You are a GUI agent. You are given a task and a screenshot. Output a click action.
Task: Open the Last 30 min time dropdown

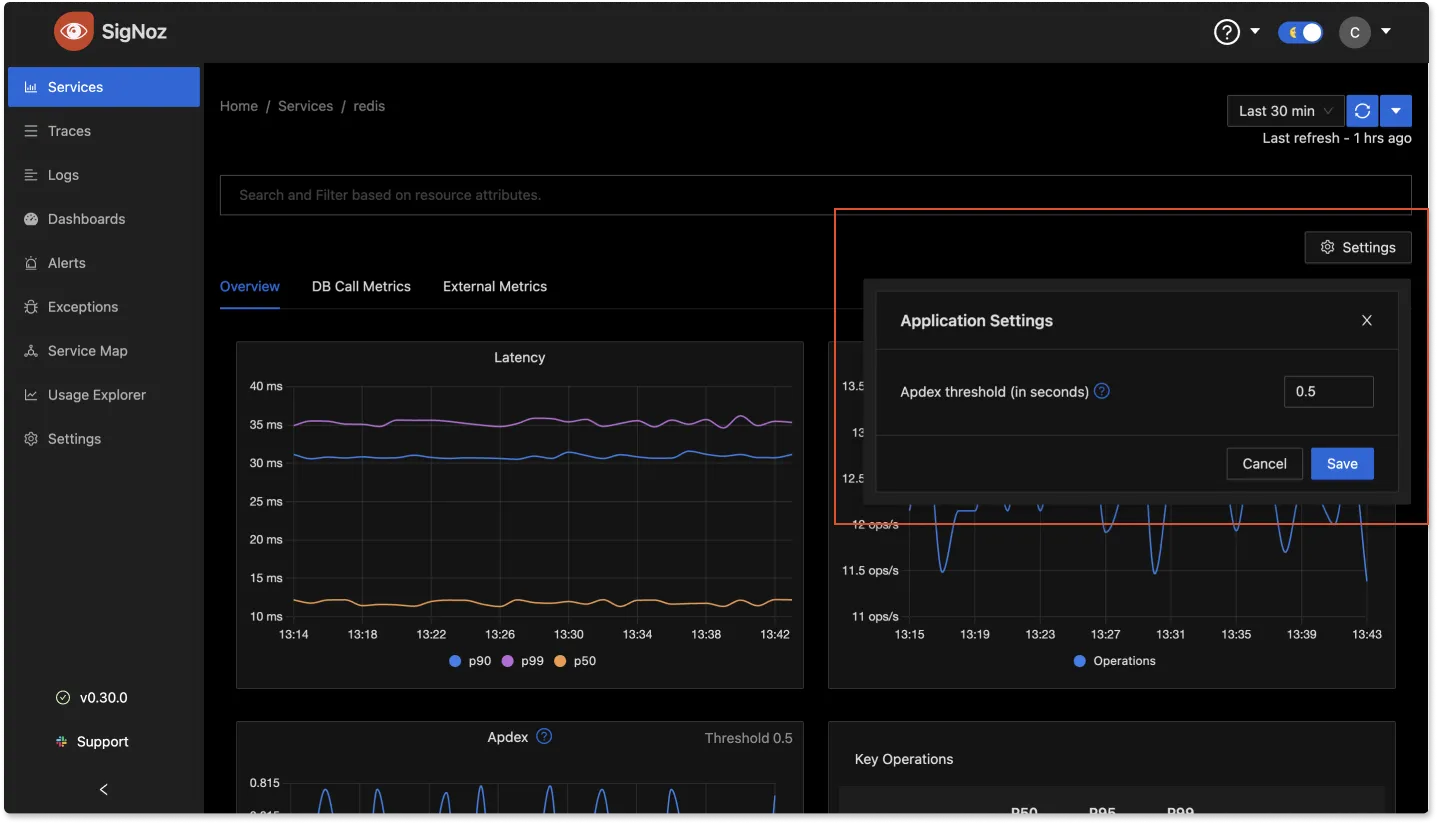click(1286, 111)
